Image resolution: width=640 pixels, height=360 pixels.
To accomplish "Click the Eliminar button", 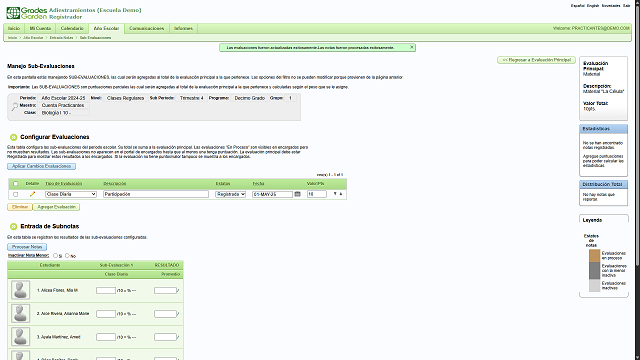I will [x=20, y=207].
